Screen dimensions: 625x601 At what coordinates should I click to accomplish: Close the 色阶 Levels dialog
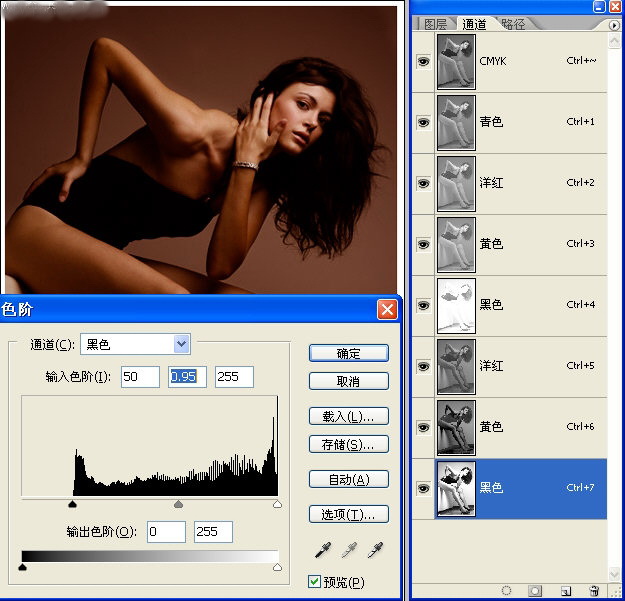coord(387,310)
